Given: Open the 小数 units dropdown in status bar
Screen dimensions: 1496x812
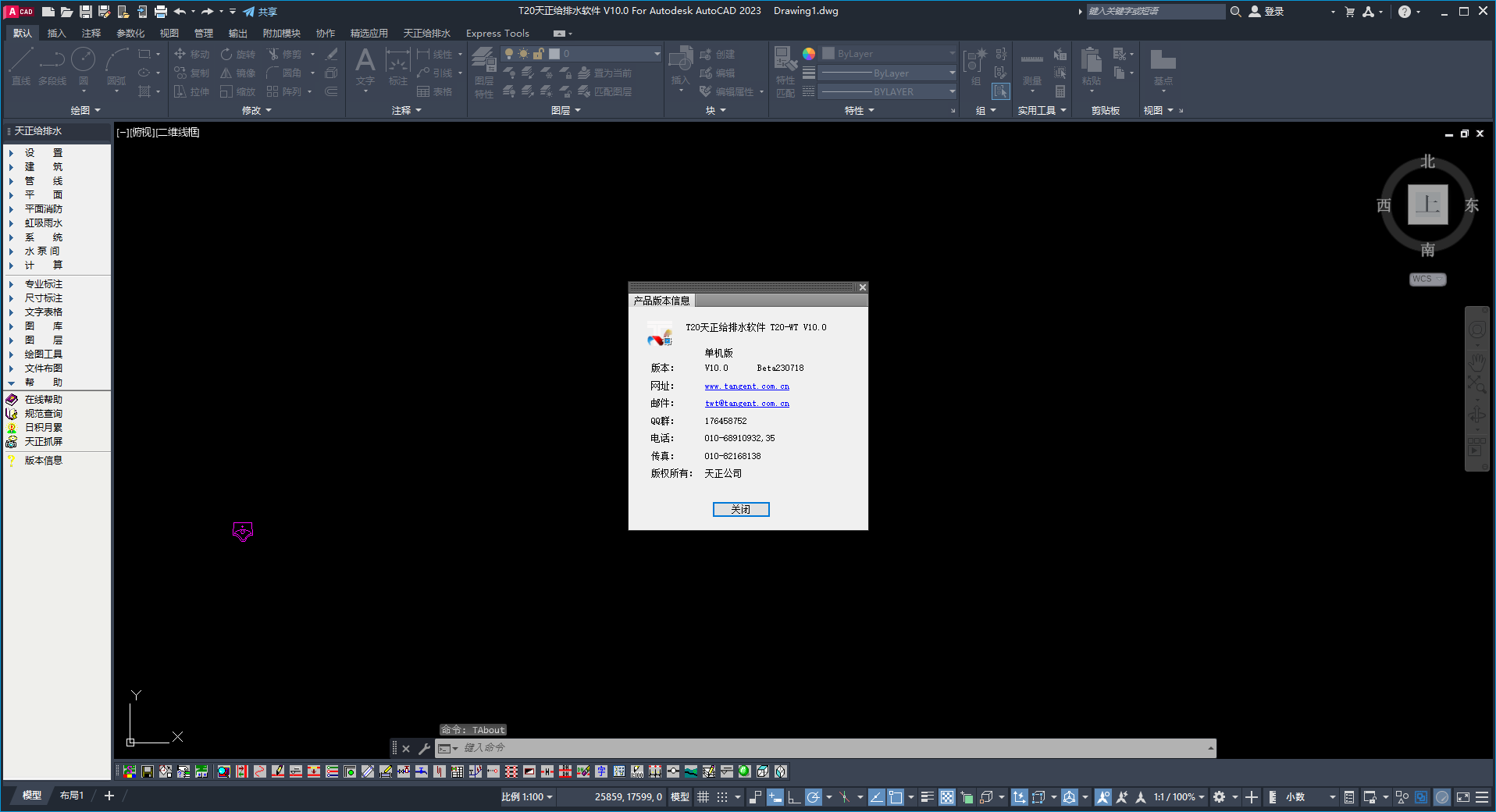Looking at the screenshot, I should tap(1310, 797).
